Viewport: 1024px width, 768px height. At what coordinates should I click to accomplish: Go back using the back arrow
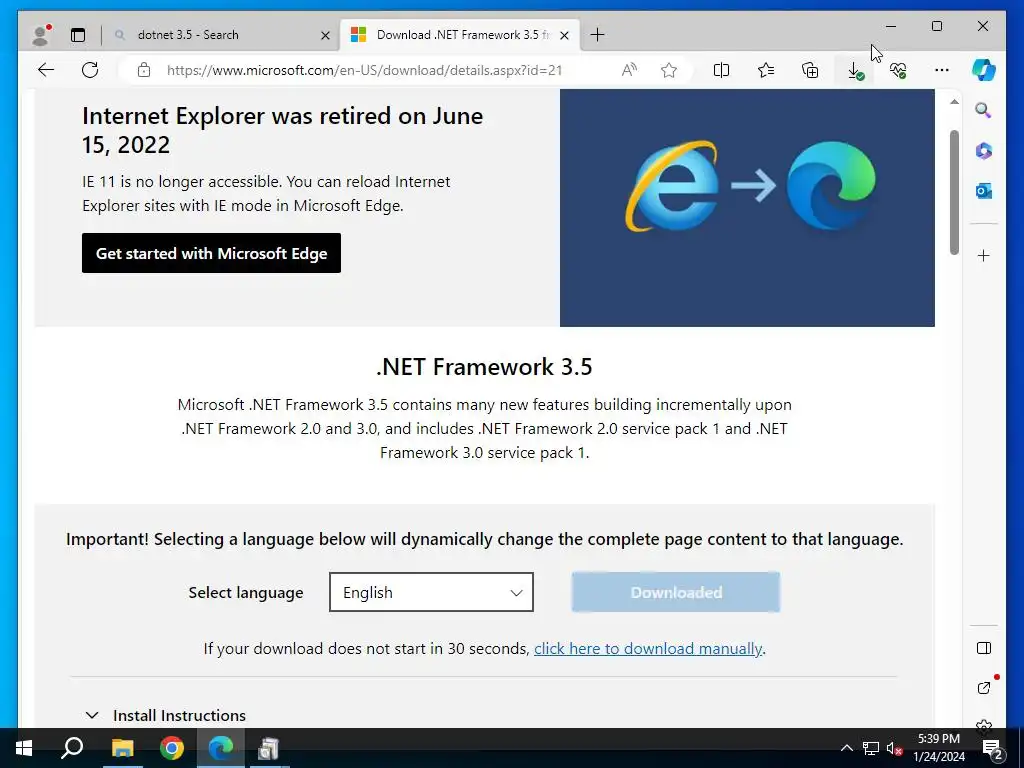tap(46, 70)
